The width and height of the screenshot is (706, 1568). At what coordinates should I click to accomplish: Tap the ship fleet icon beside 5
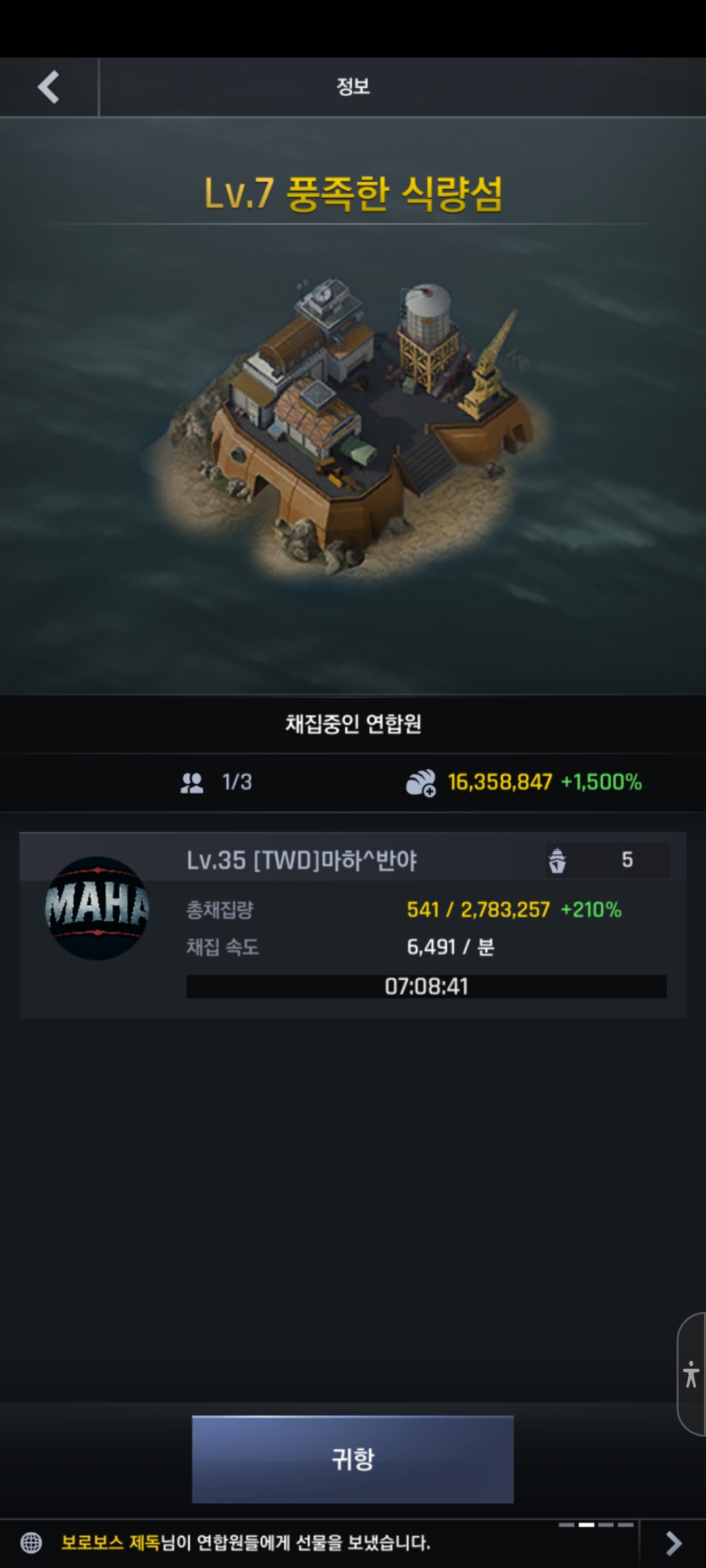[557, 860]
